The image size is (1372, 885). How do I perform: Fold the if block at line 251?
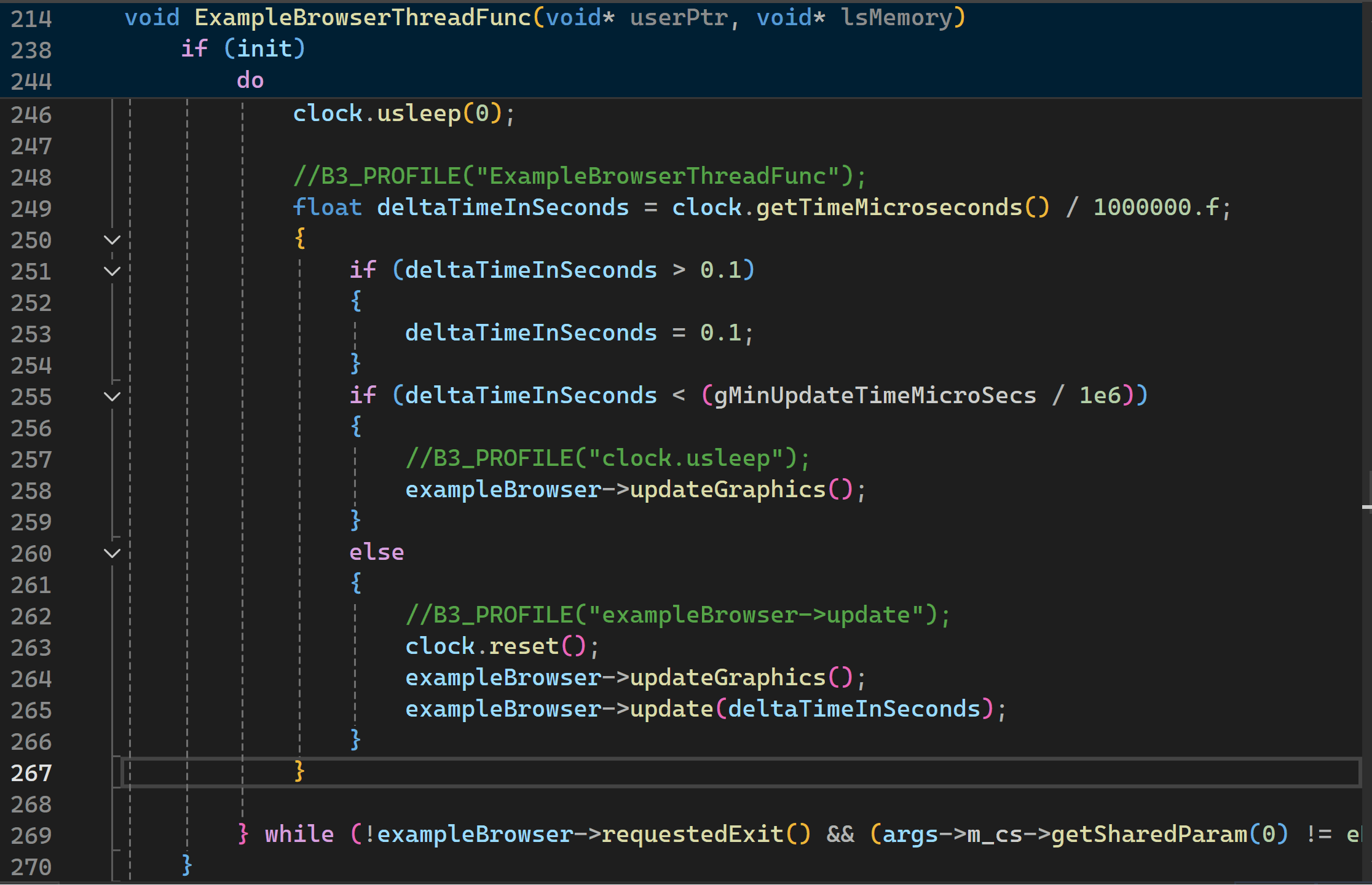[112, 272]
